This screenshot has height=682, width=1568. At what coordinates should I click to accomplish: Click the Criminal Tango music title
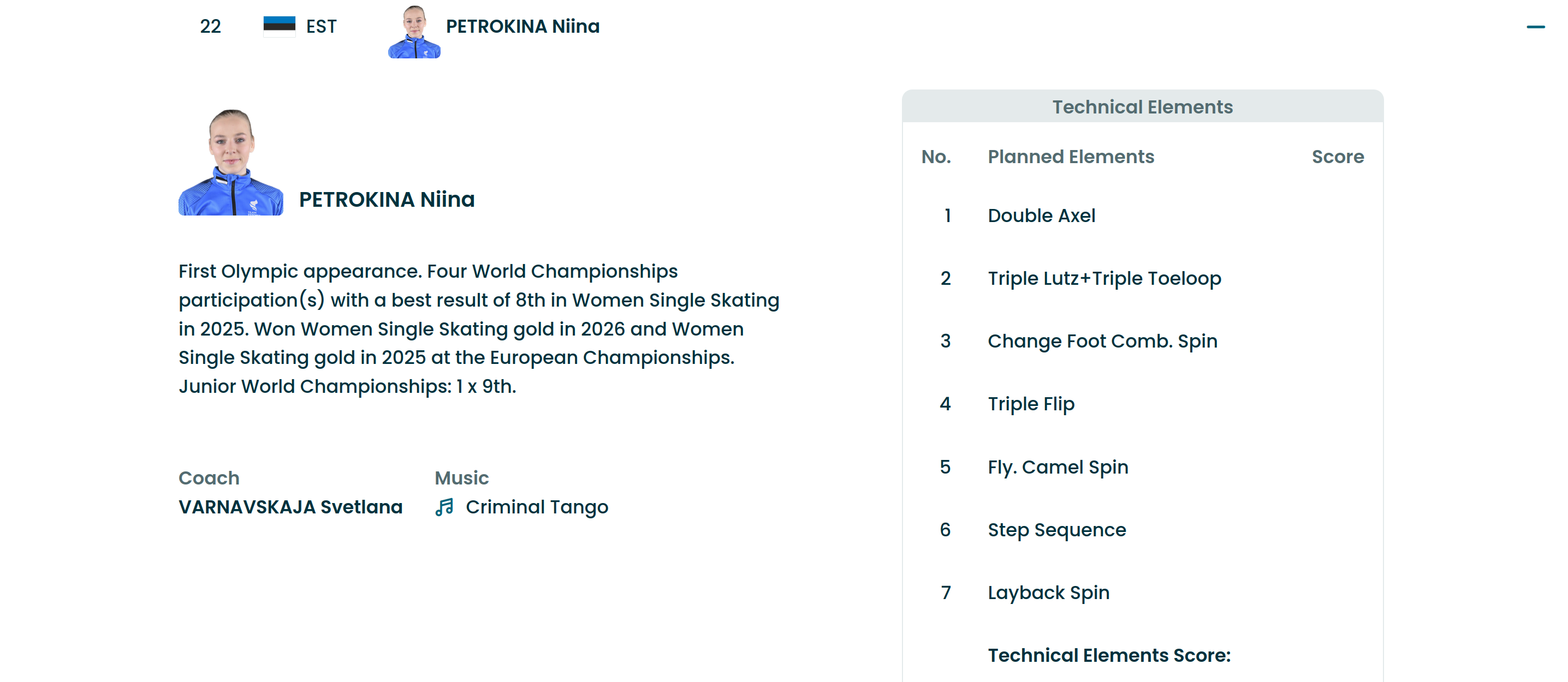536,507
